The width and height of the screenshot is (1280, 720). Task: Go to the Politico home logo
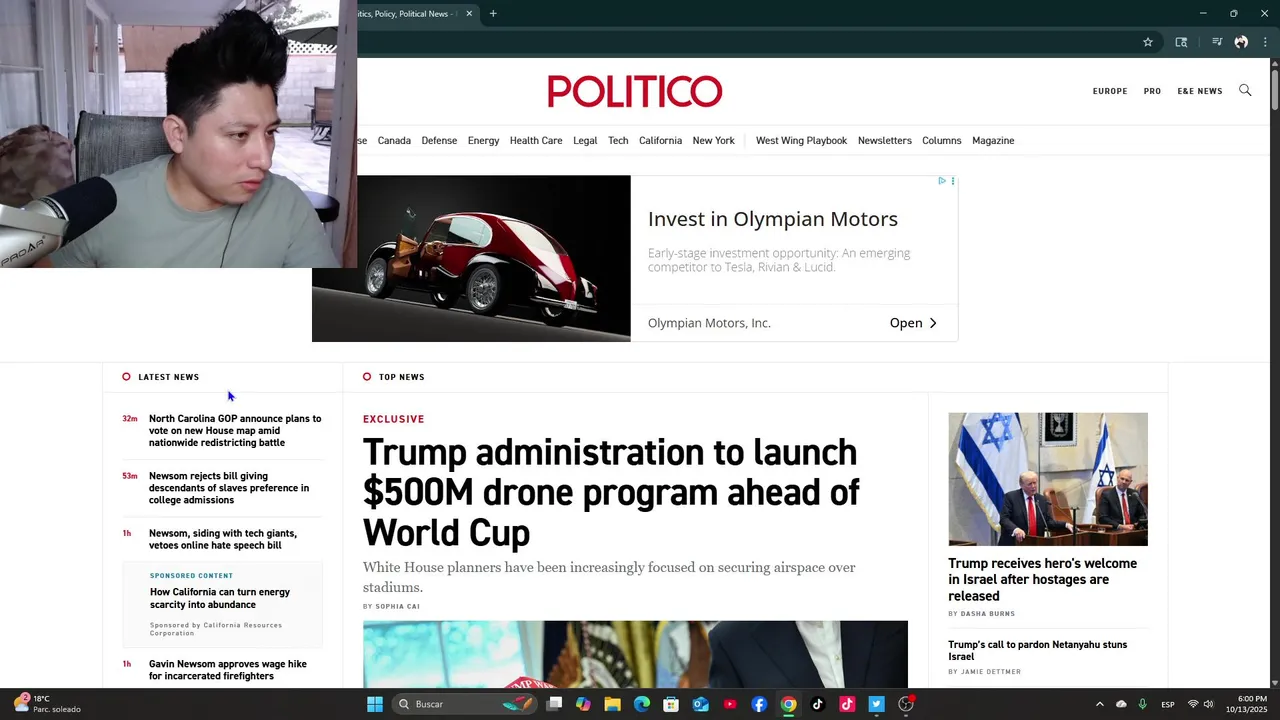[635, 91]
